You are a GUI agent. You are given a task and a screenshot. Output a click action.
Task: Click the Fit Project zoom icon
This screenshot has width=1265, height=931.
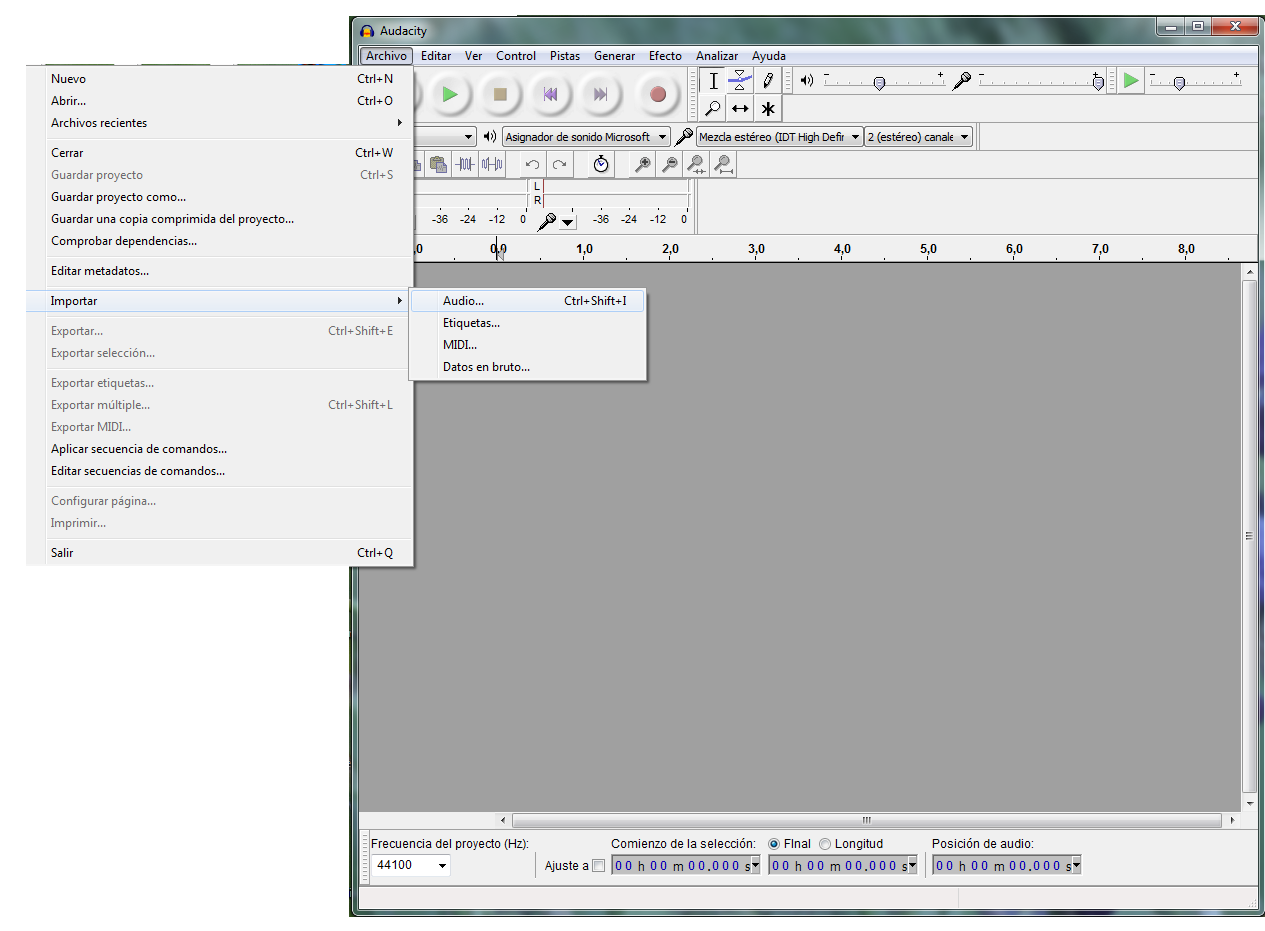[x=724, y=164]
